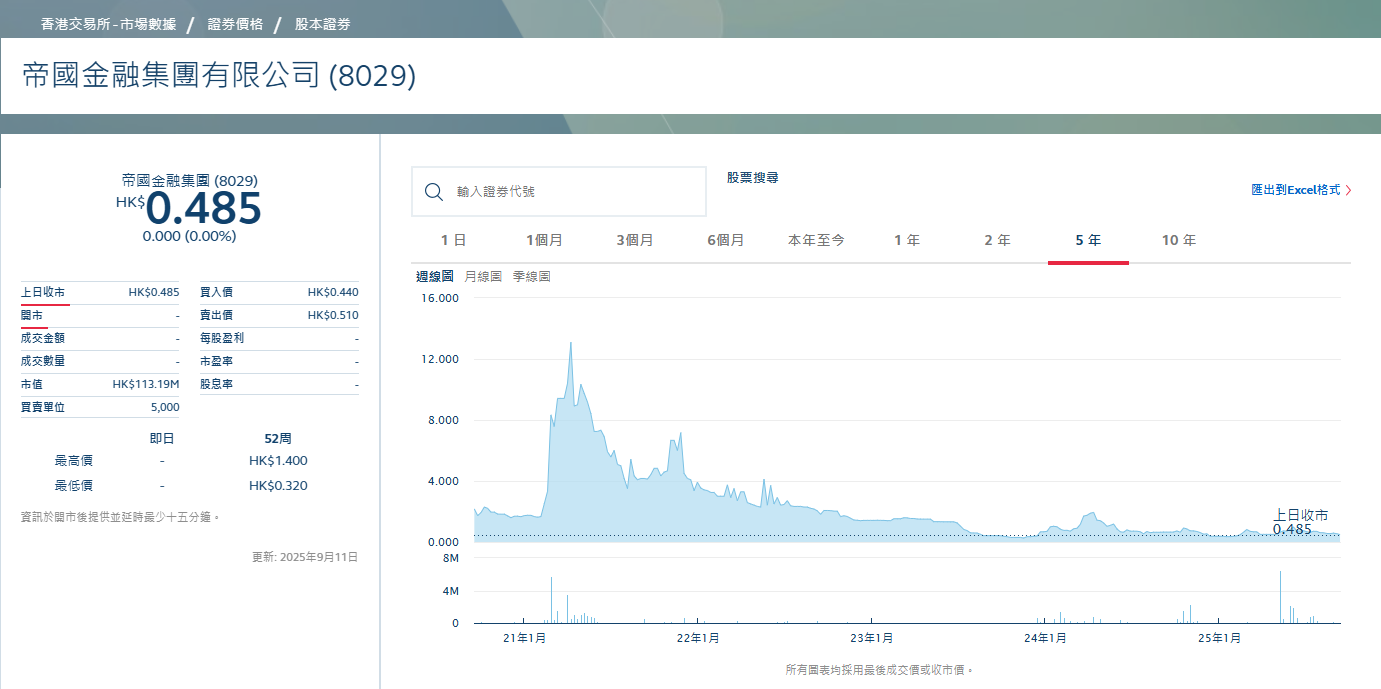
Task: Switch chart to 3個月 range
Action: pos(635,240)
